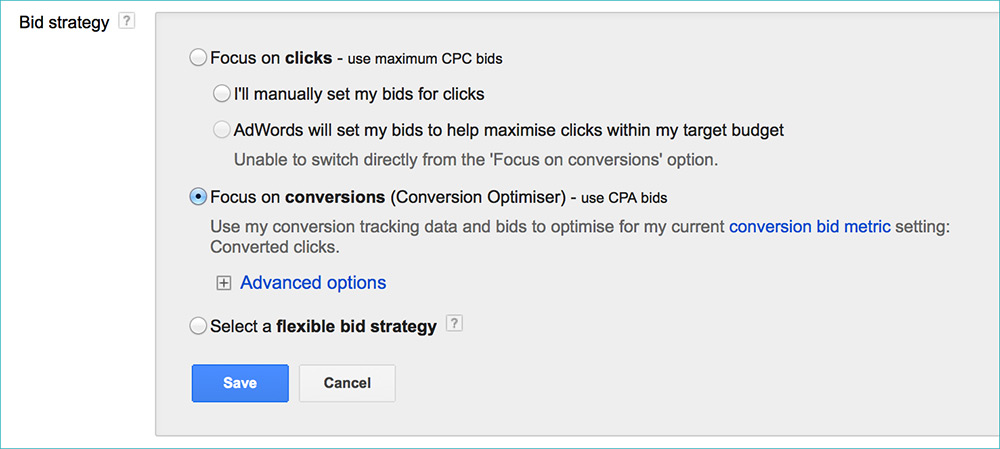Select the AdWords maximise clicks radio option
Viewport: 1000px width, 449px height.
point(221,131)
